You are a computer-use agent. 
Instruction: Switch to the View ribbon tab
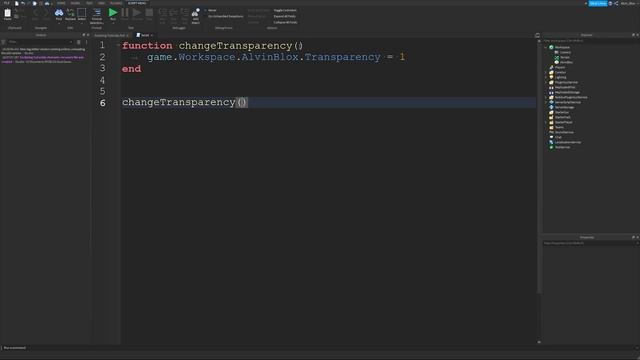(101, 3)
